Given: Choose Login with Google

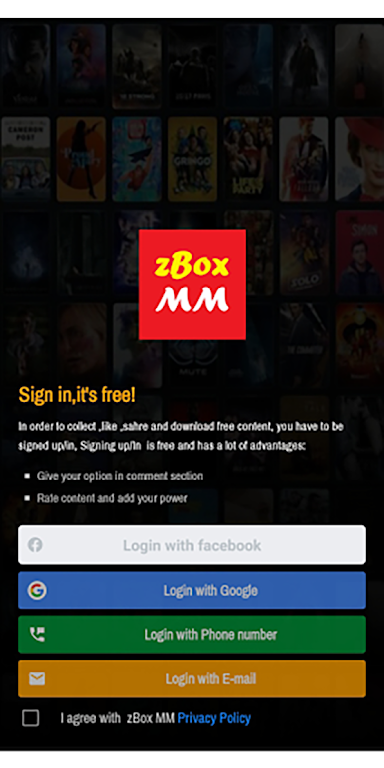Looking at the screenshot, I should pos(192,590).
